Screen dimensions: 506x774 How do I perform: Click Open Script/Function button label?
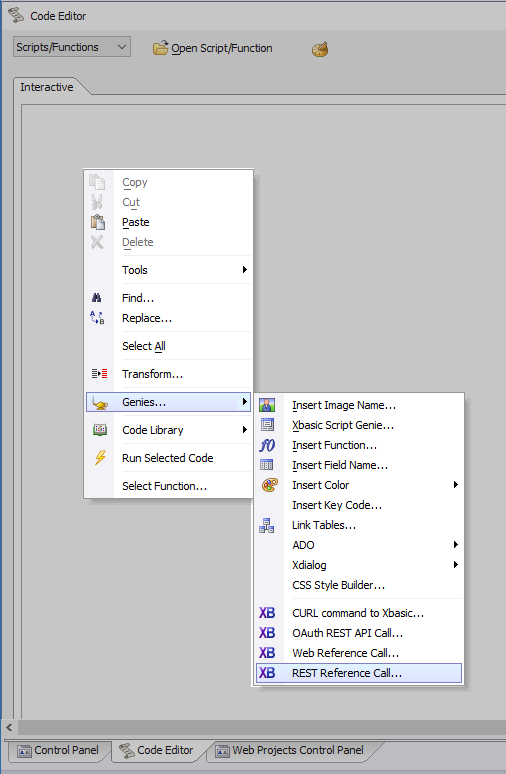tap(222, 48)
